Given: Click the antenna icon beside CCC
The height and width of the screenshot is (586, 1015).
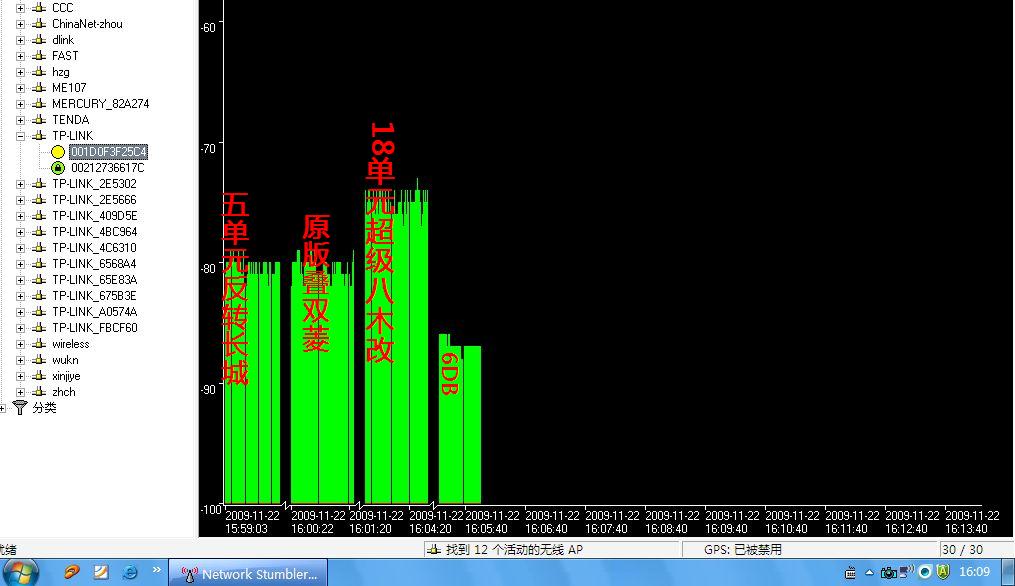Looking at the screenshot, I should [39, 8].
